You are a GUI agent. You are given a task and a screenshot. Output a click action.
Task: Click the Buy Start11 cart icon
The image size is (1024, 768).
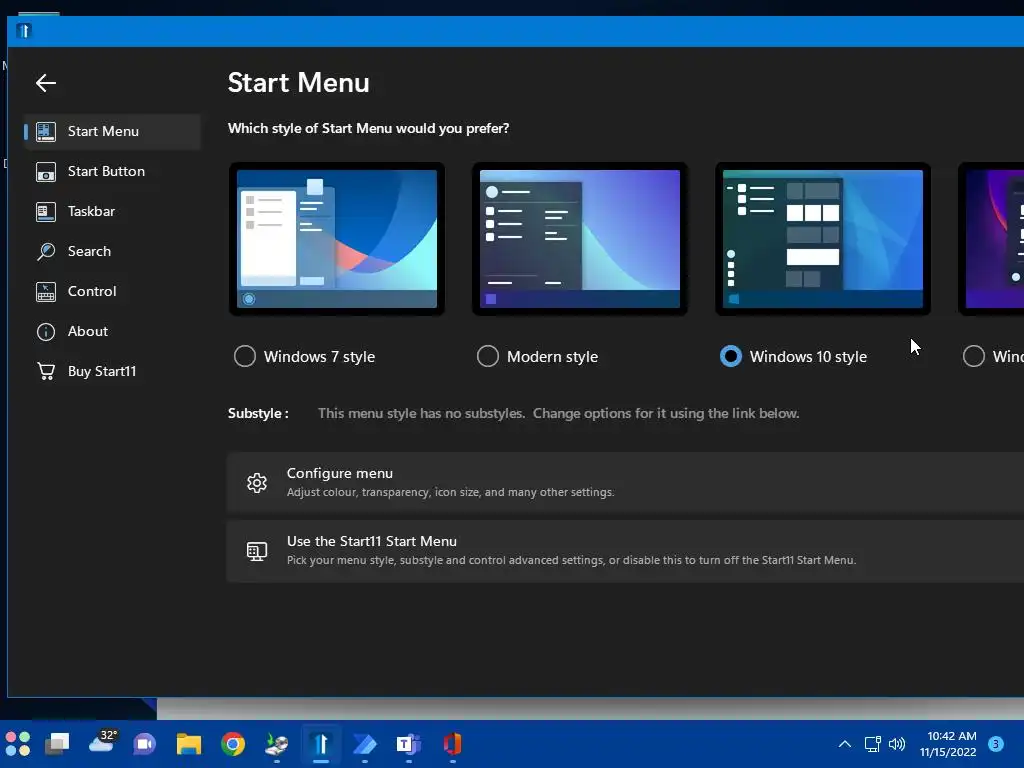(46, 371)
